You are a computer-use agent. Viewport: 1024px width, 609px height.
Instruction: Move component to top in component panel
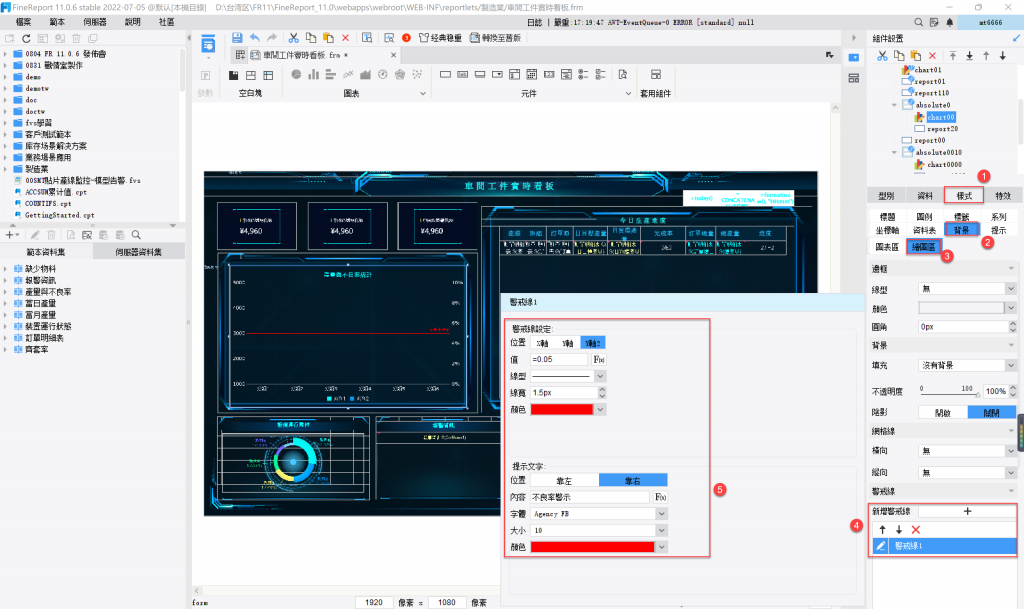pyautogui.click(x=953, y=56)
